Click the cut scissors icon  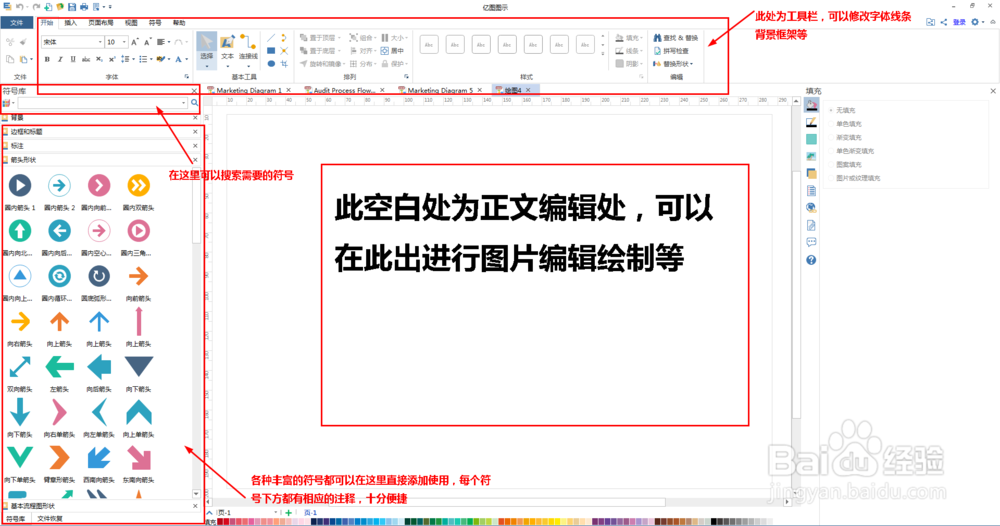click(10, 42)
